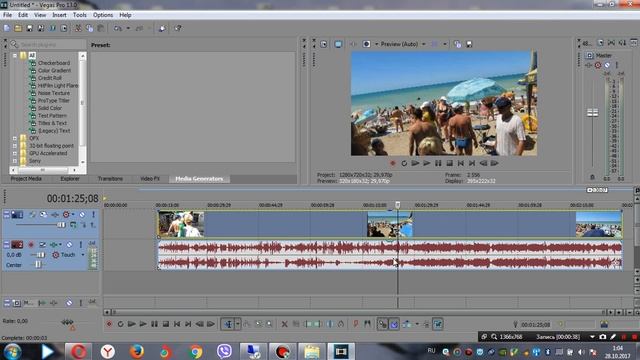Click the Record button in timeline transport

click(x=109, y=324)
